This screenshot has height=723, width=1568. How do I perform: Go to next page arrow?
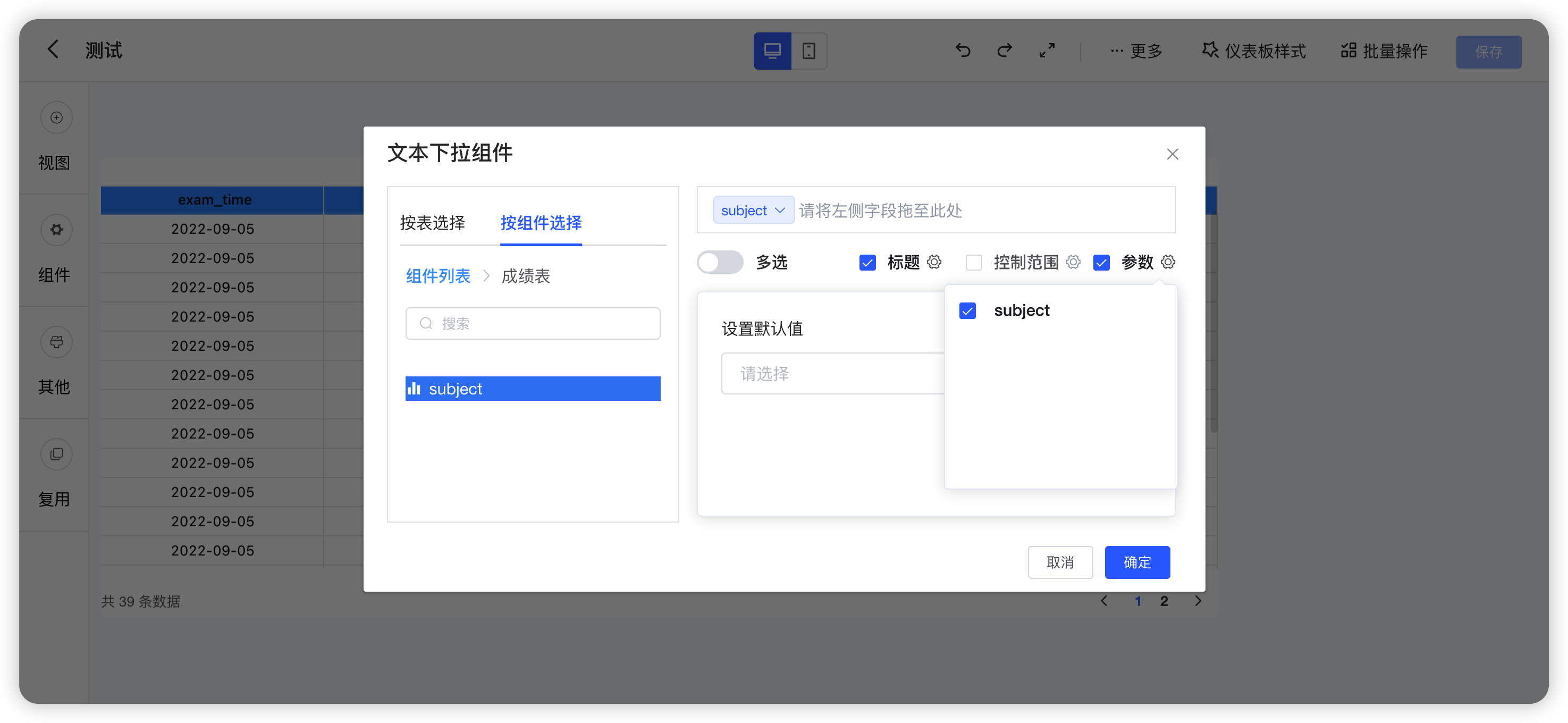(x=1198, y=601)
